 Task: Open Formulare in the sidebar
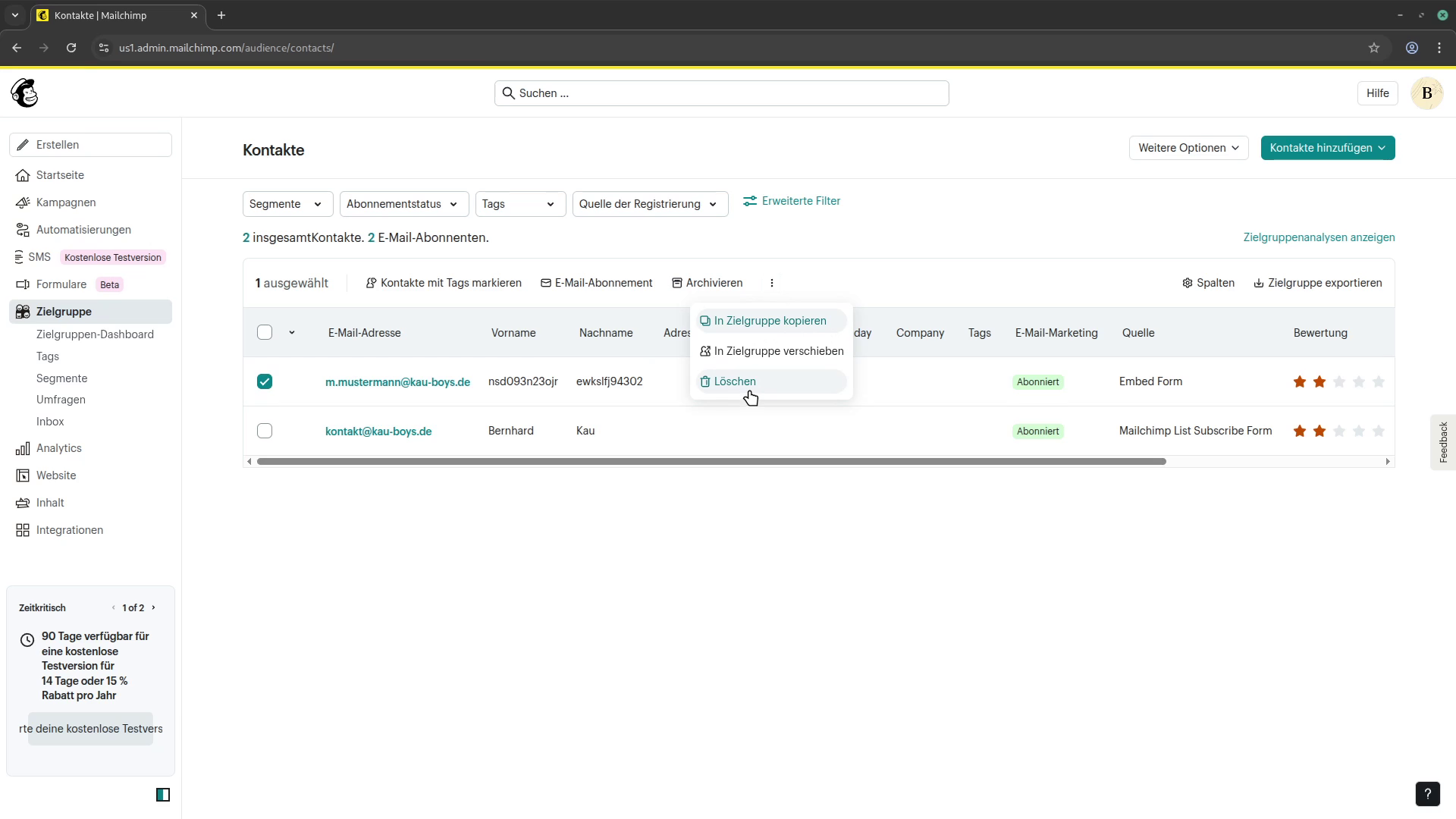pyautogui.click(x=61, y=284)
